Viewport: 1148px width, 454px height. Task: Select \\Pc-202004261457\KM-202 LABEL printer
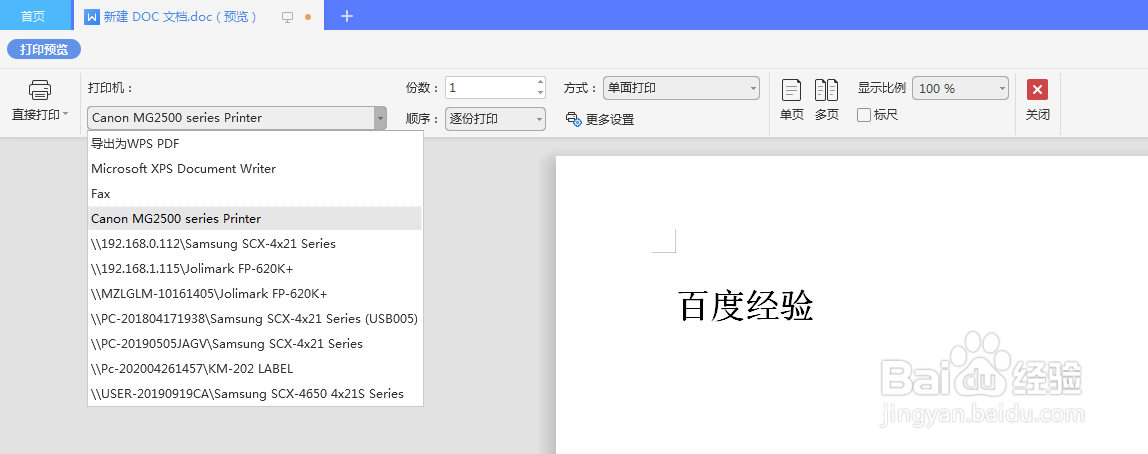pos(255,368)
